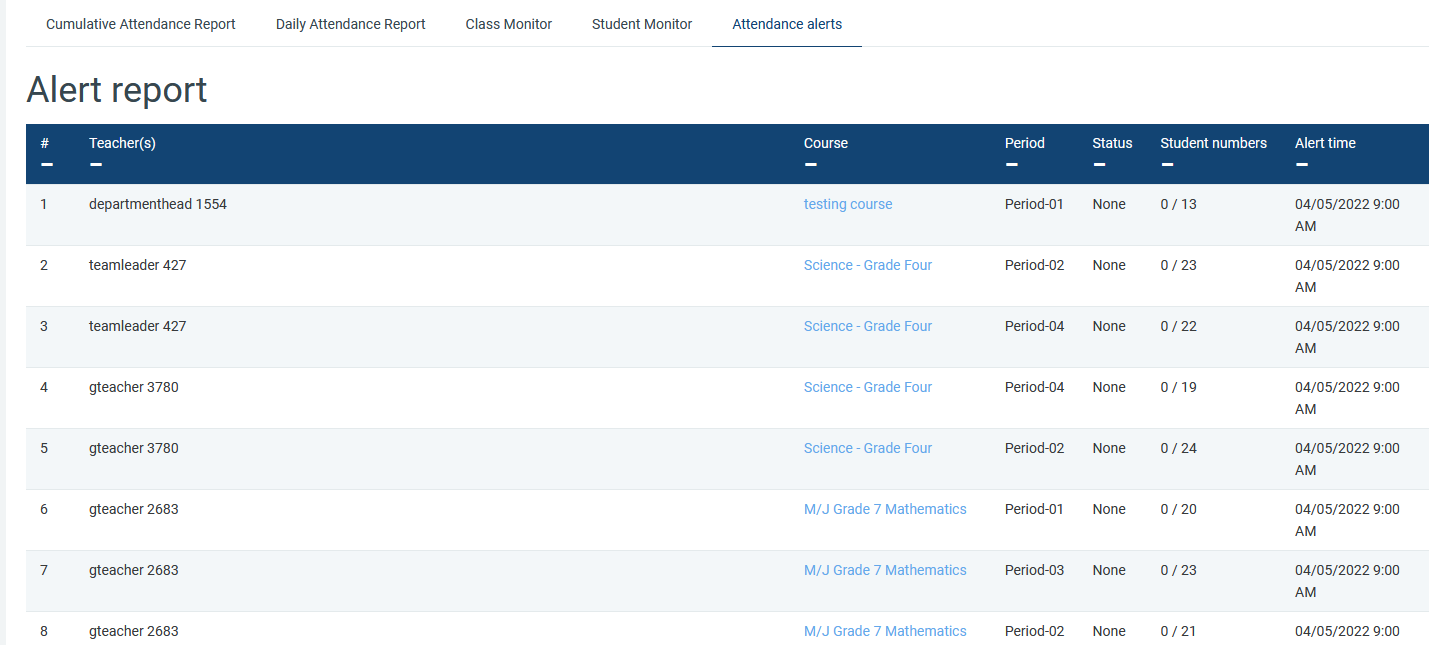Click the dash icon below the Alert time header

click(1301, 165)
